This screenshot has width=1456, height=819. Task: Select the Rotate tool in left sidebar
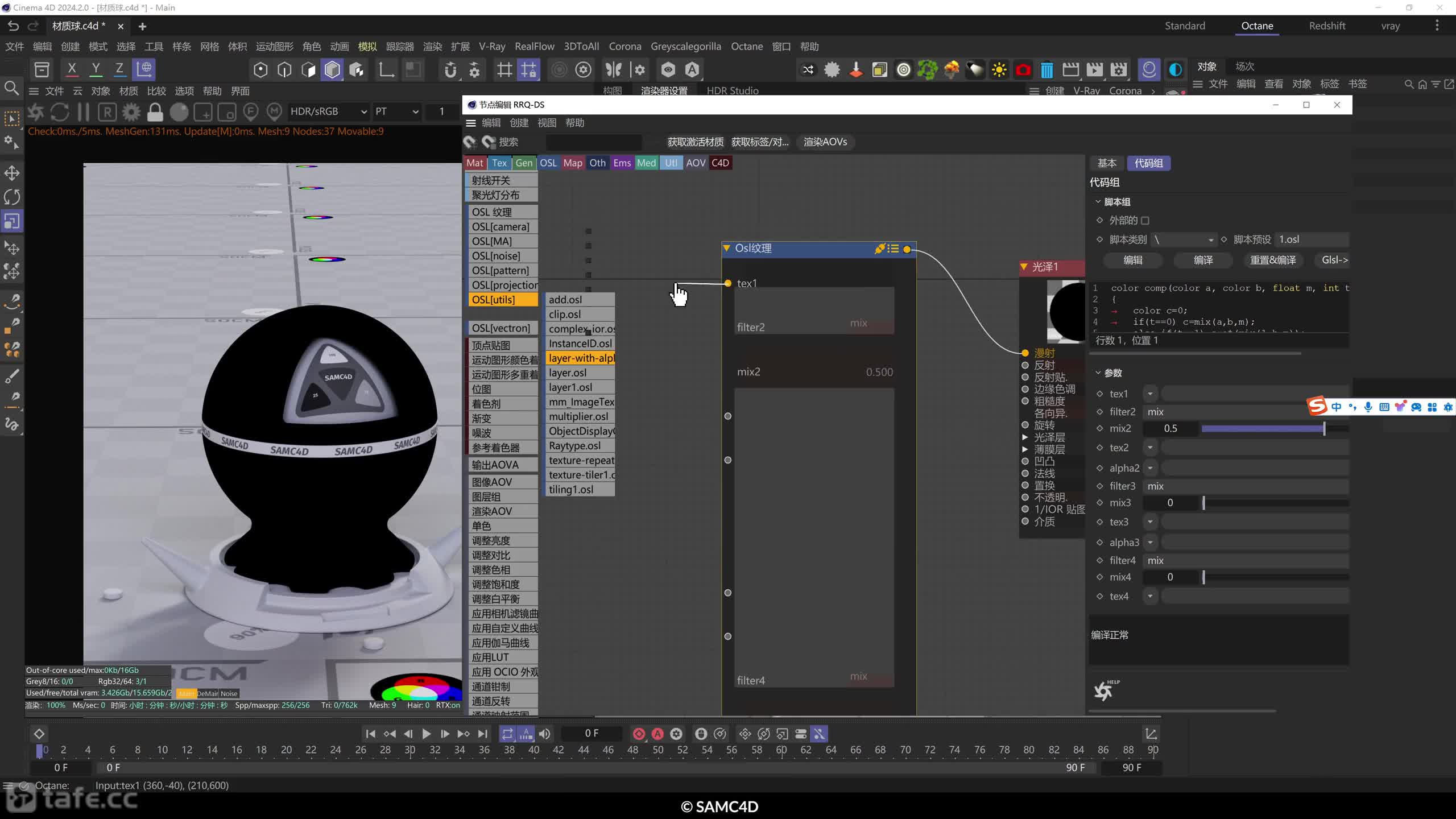[12, 197]
